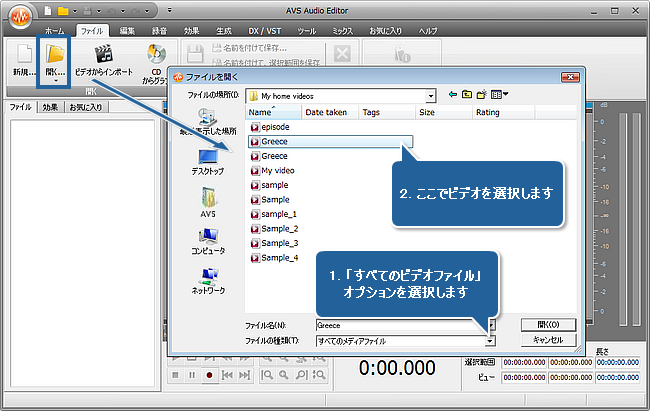Click the floppy save icon in quick access toolbar
Image resolution: width=650 pixels, height=411 pixels.
point(88,11)
